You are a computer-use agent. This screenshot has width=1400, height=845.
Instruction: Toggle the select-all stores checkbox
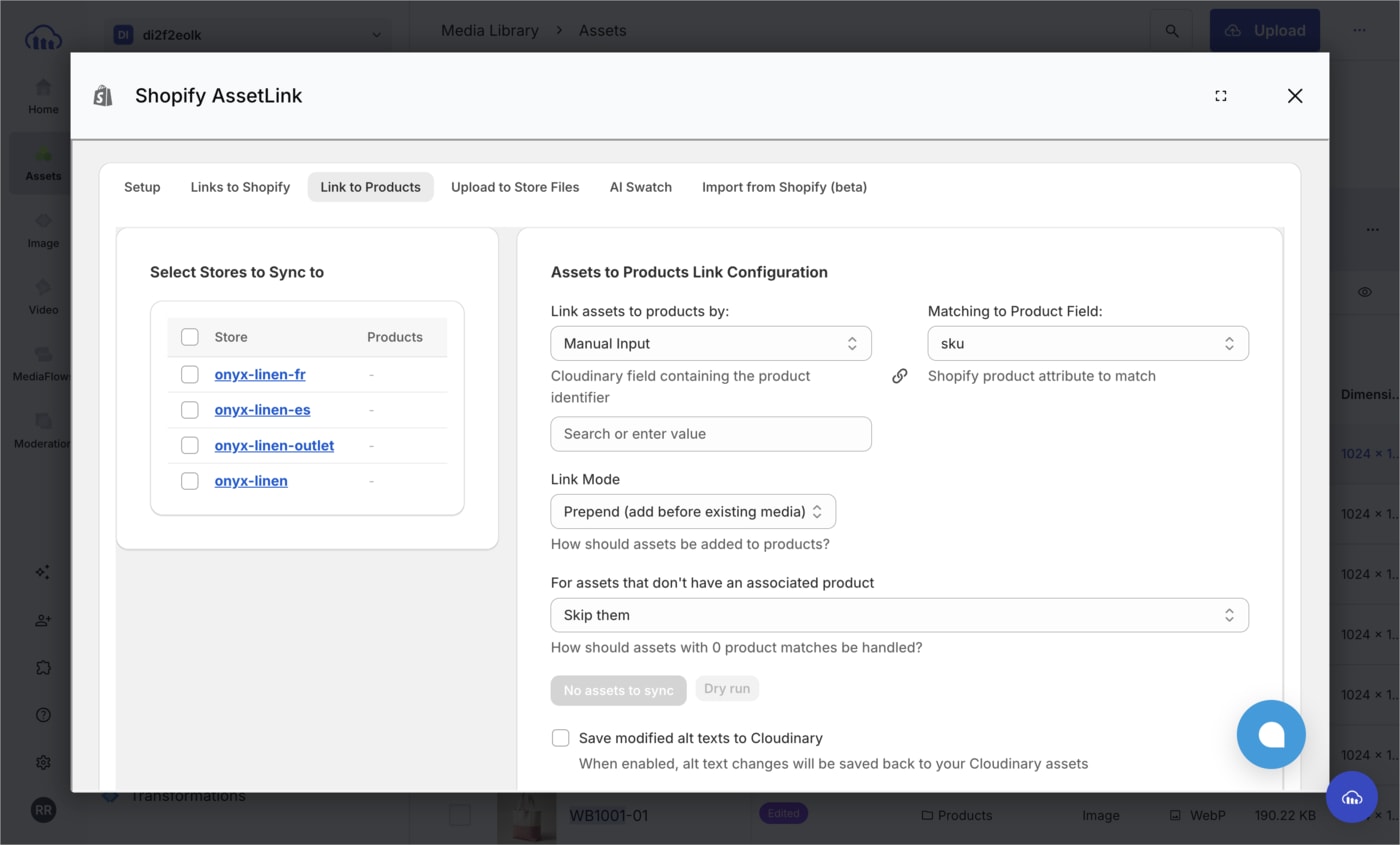click(x=190, y=337)
